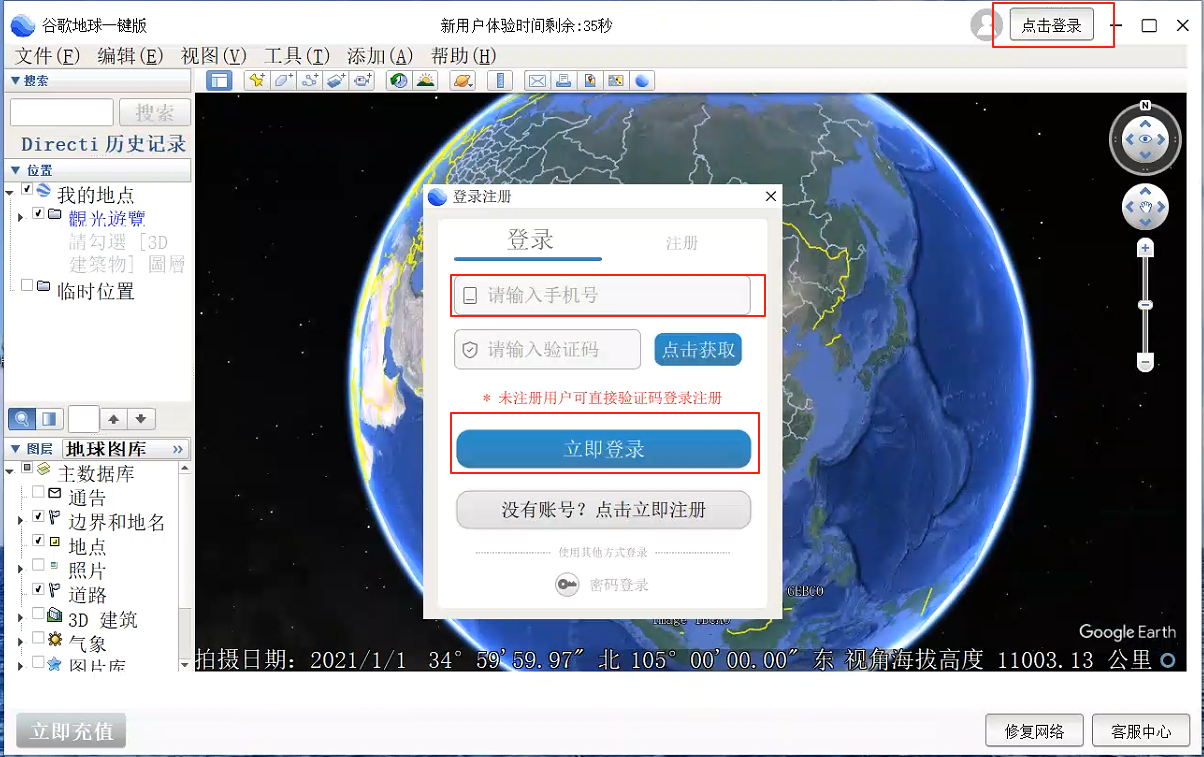Enable the 照片 layer checkbox
1204x757 pixels.
pyautogui.click(x=38, y=565)
